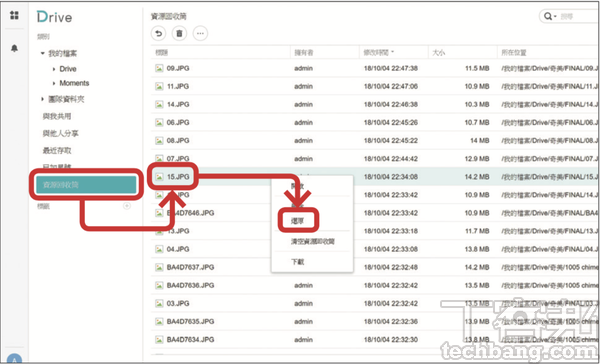Image resolution: width=600 pixels, height=364 pixels.
Task: Open the notification bell
Action: point(14,48)
